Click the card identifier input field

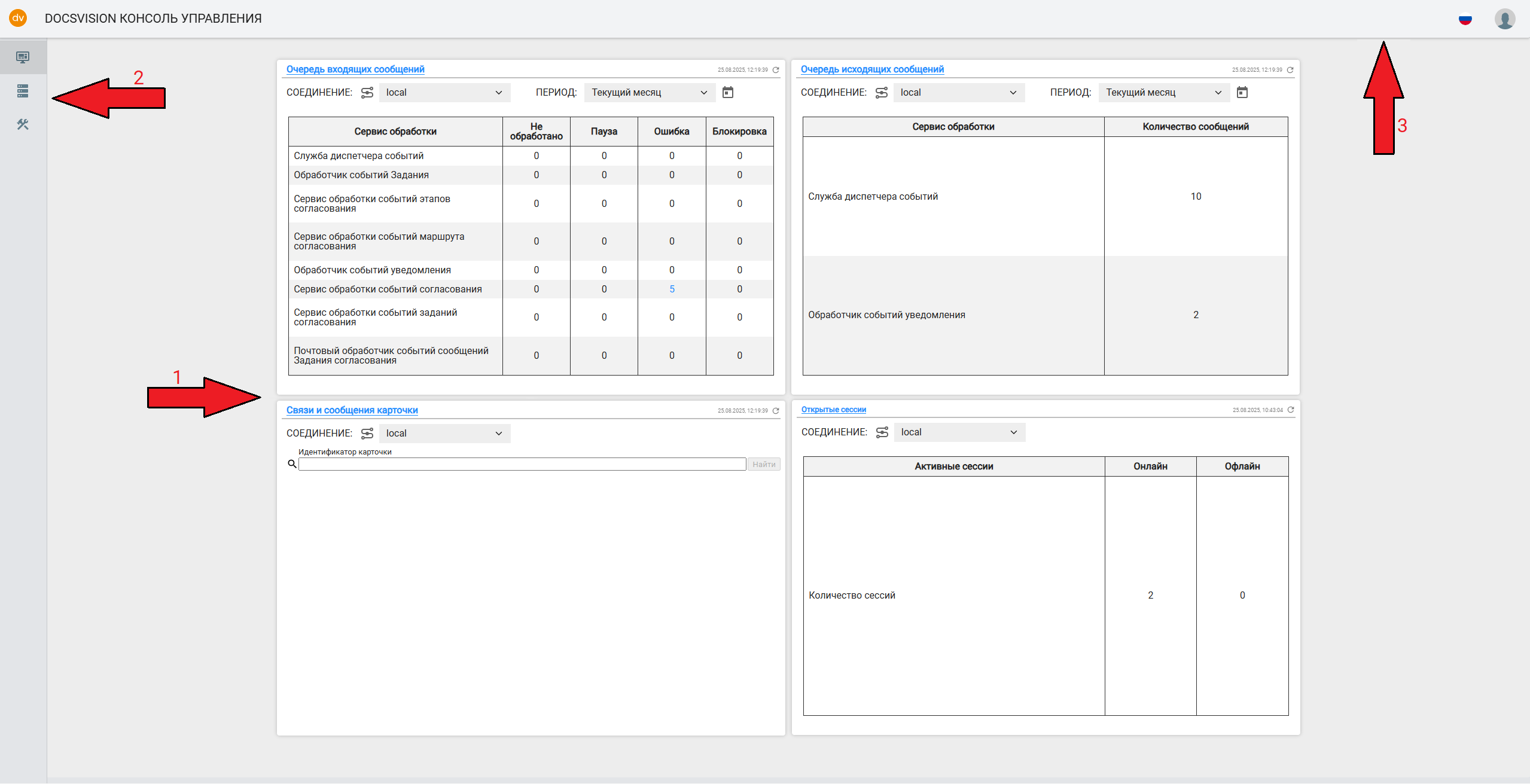coord(522,465)
